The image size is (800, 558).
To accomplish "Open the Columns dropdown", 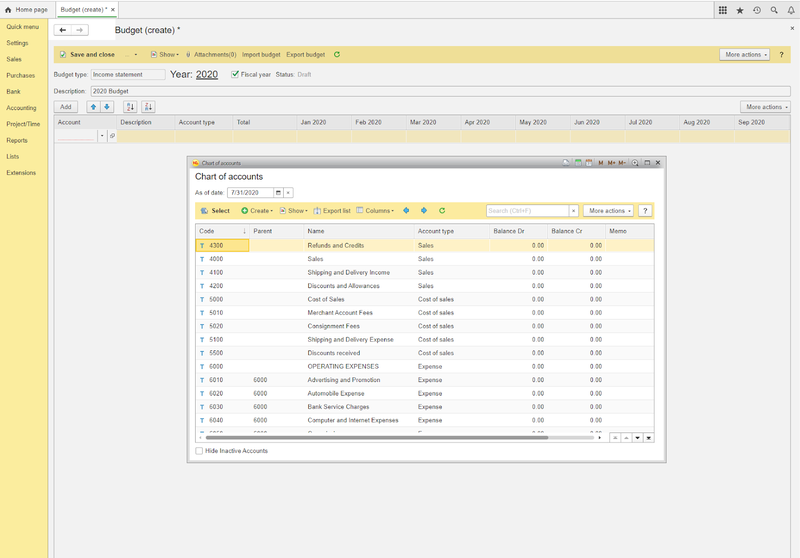I will coord(376,211).
